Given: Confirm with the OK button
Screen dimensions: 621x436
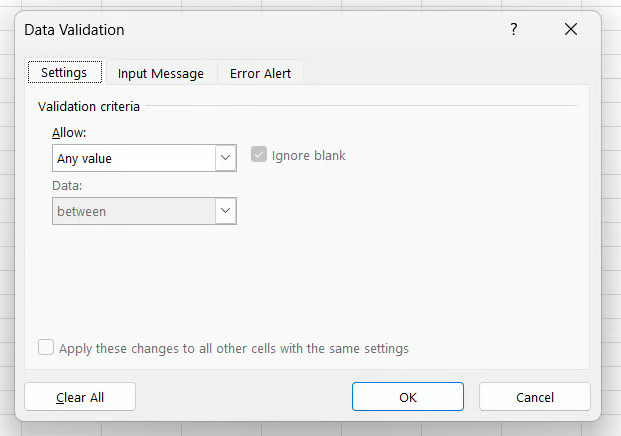Looking at the screenshot, I should [407, 397].
